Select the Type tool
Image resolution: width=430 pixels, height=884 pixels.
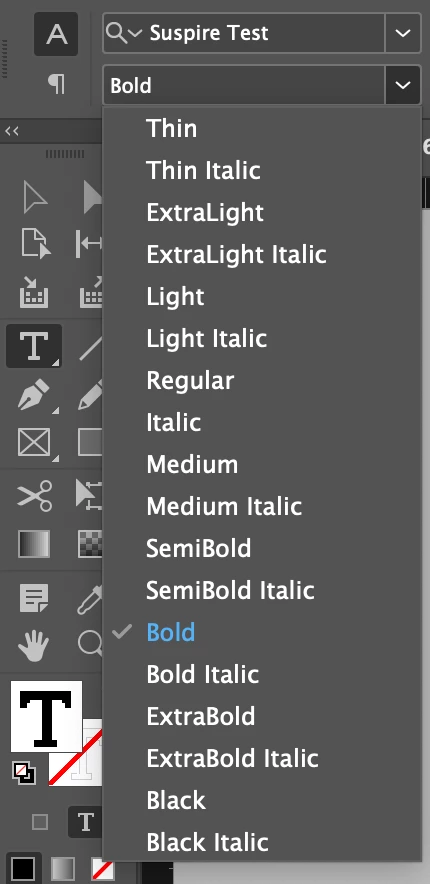[x=34, y=346]
